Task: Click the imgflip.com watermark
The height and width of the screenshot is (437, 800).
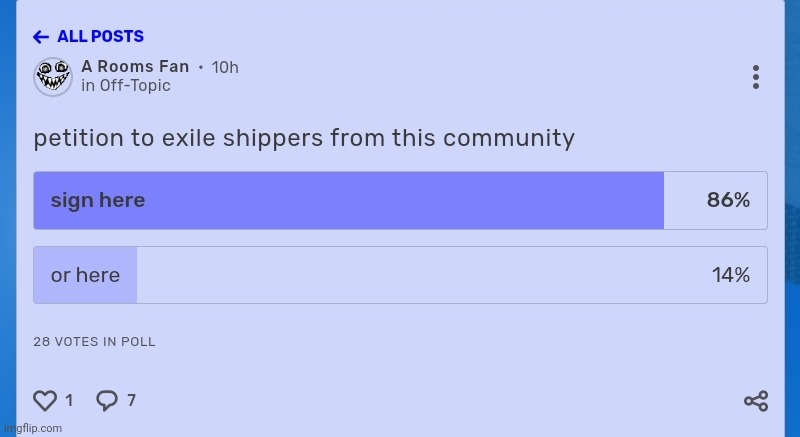Action: [32, 428]
